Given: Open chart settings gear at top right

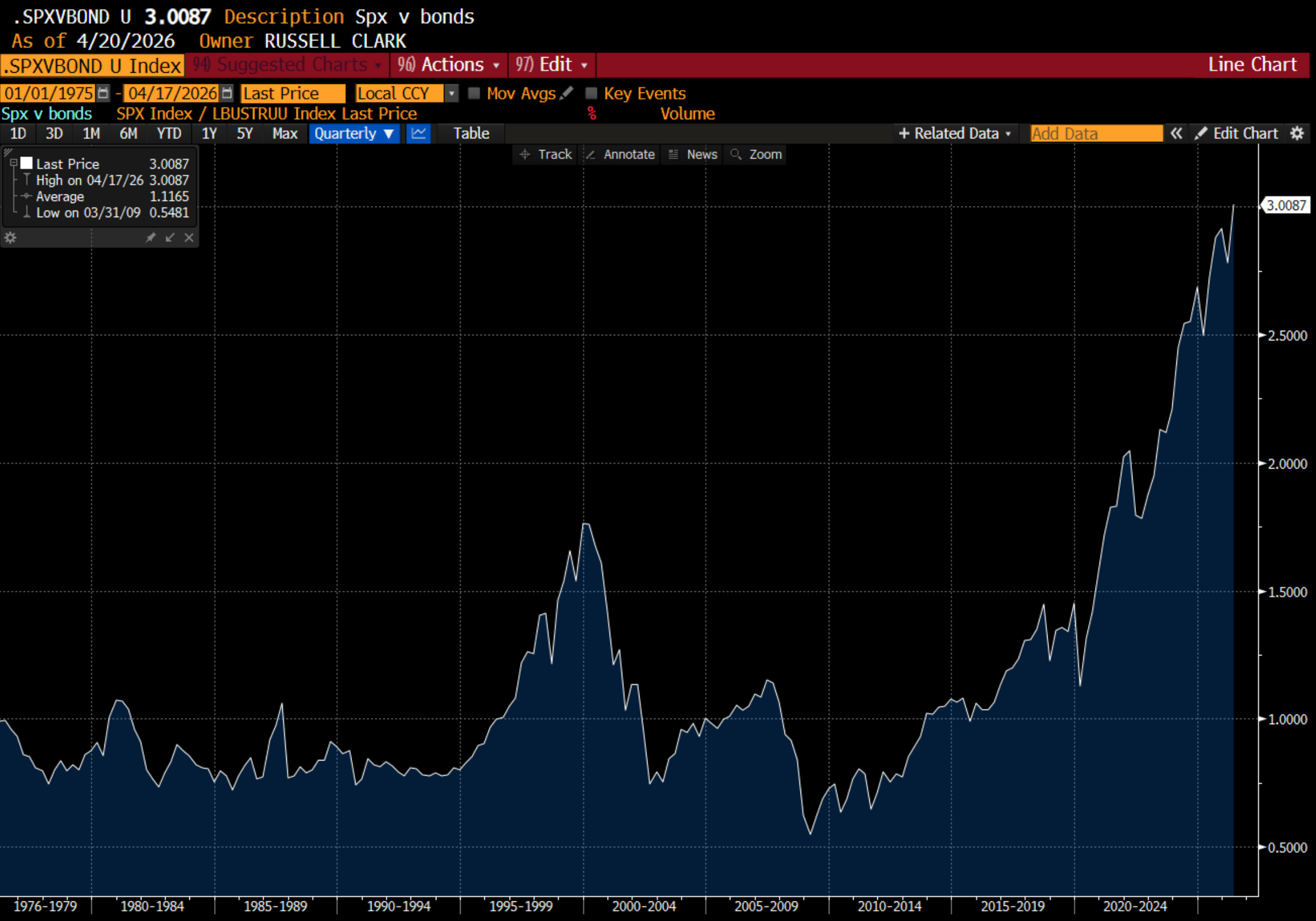Looking at the screenshot, I should click(1297, 133).
